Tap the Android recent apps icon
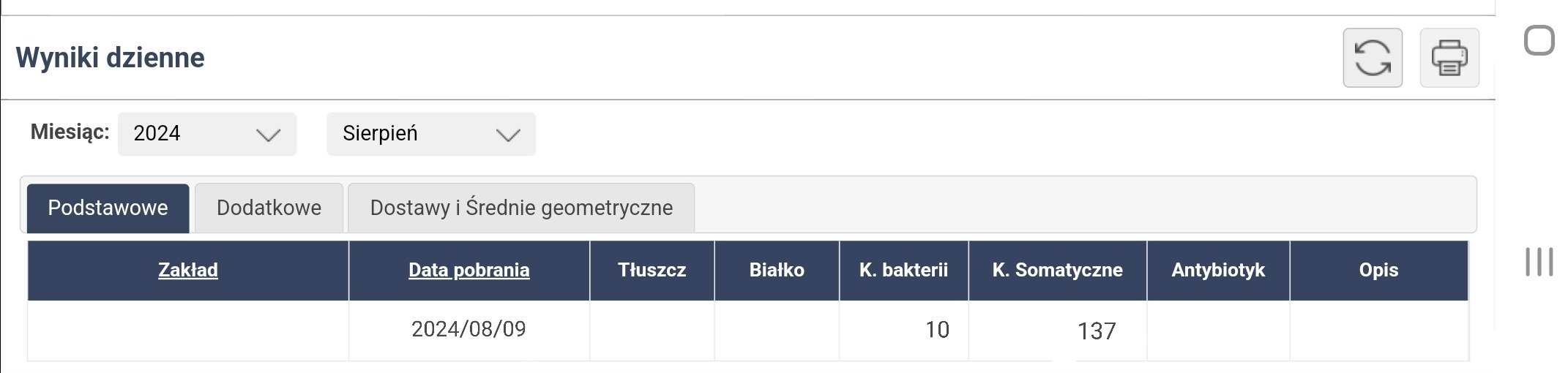This screenshot has width=1568, height=373. (1539, 262)
